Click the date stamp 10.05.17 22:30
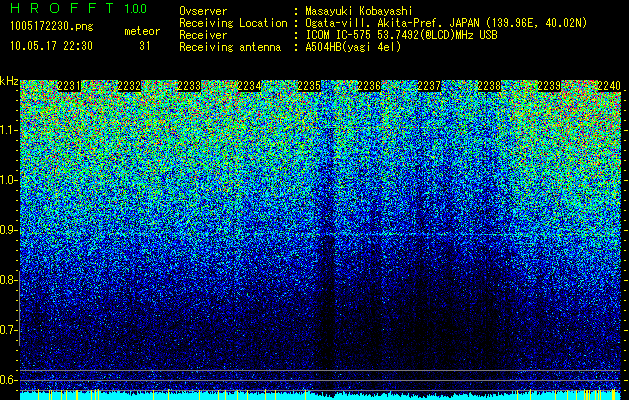629x400 pixels. pos(51,46)
